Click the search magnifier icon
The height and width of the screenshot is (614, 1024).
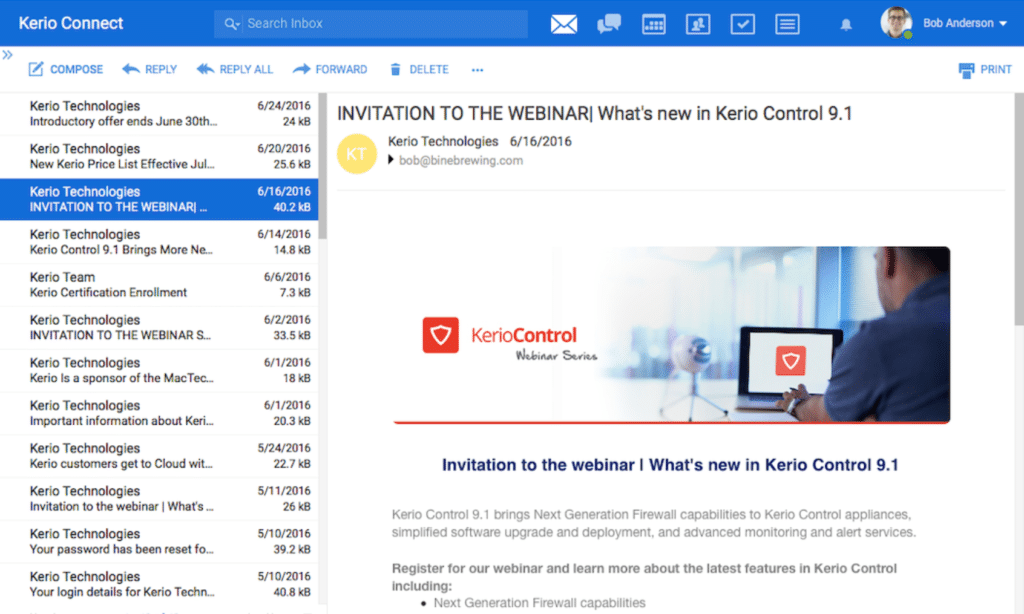231,24
